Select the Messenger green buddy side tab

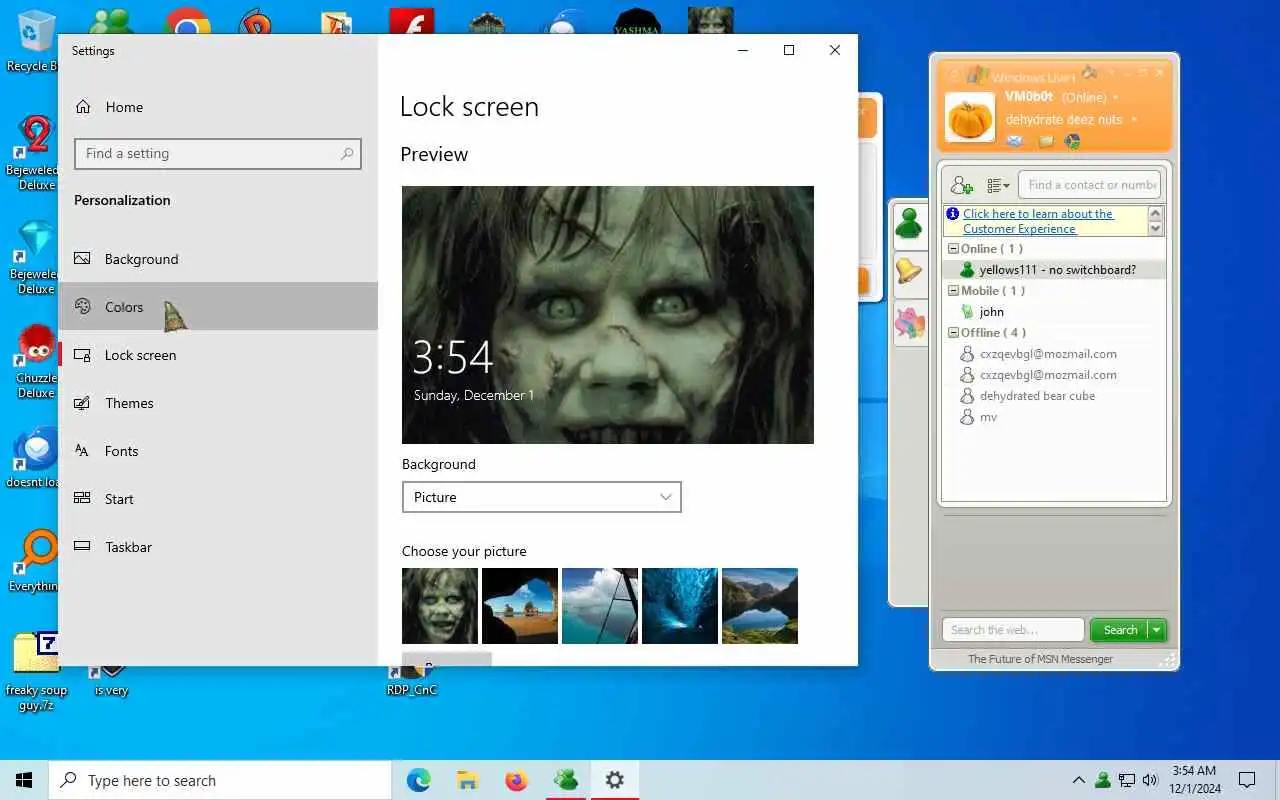(x=909, y=223)
